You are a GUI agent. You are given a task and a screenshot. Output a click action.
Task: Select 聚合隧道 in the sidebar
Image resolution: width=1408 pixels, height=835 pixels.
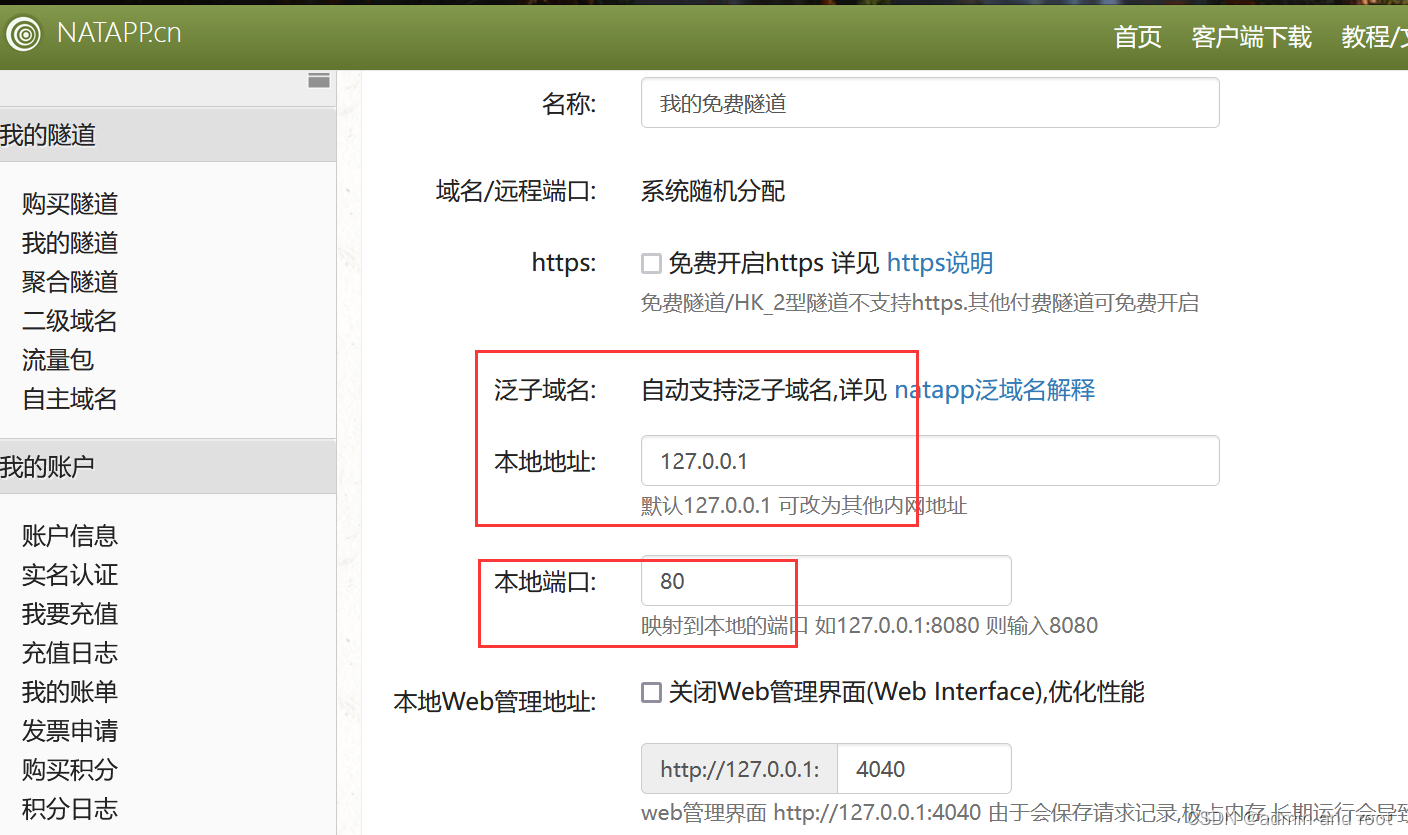coord(69,282)
